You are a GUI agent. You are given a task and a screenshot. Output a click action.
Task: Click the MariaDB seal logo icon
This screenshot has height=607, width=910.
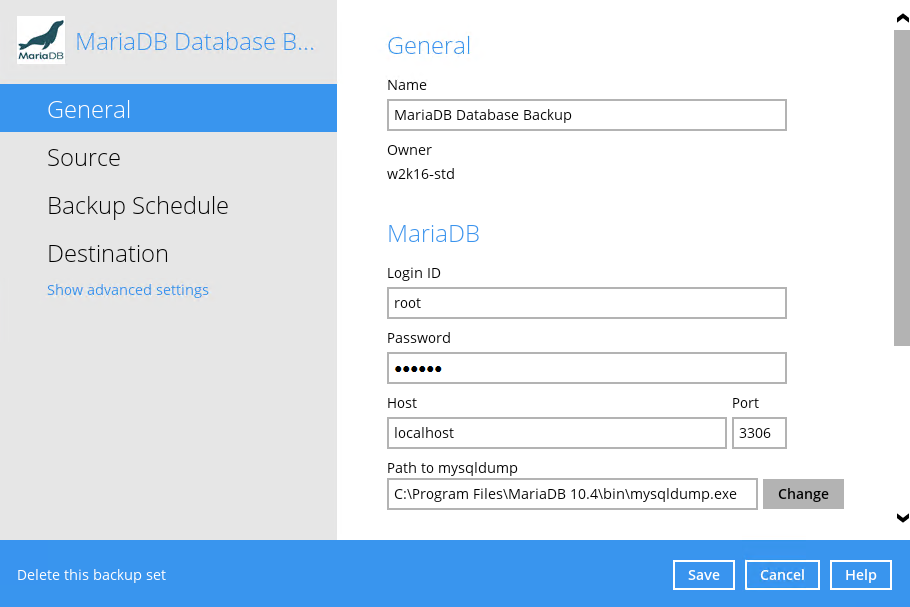coord(41,40)
